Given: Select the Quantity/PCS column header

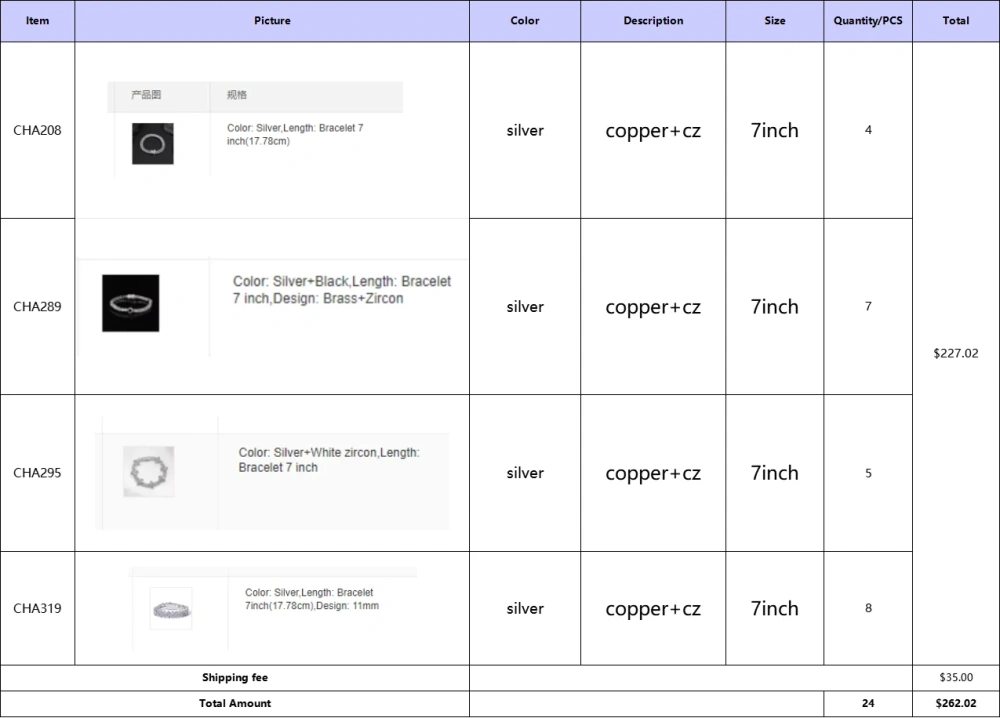Looking at the screenshot, I should pyautogui.click(x=868, y=21).
